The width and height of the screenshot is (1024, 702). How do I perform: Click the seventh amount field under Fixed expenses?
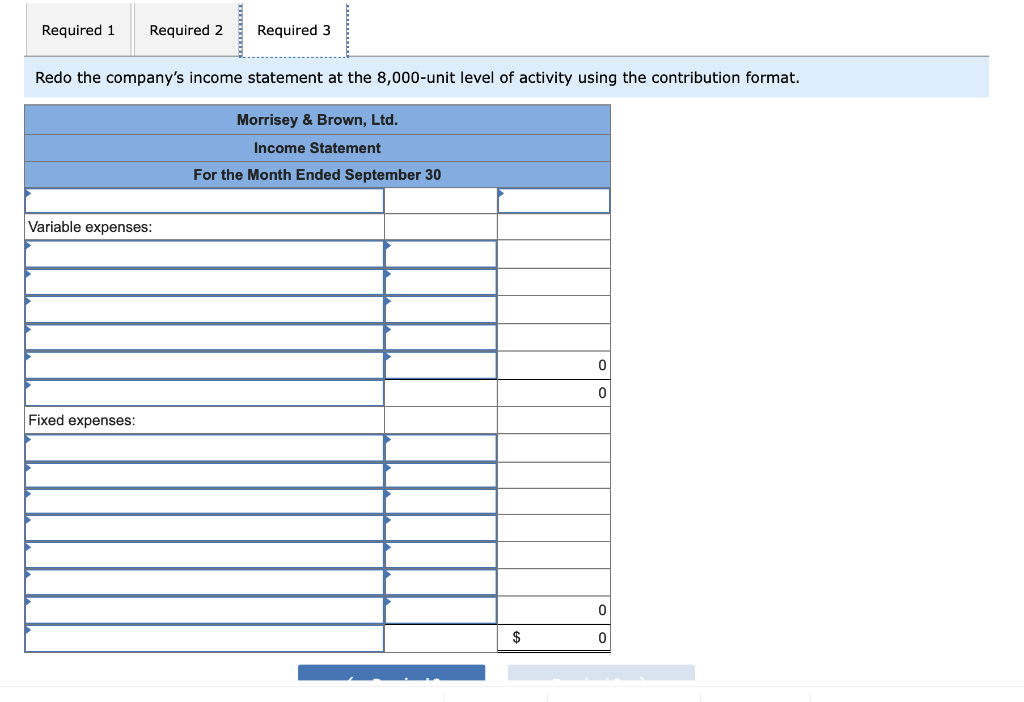click(x=441, y=610)
